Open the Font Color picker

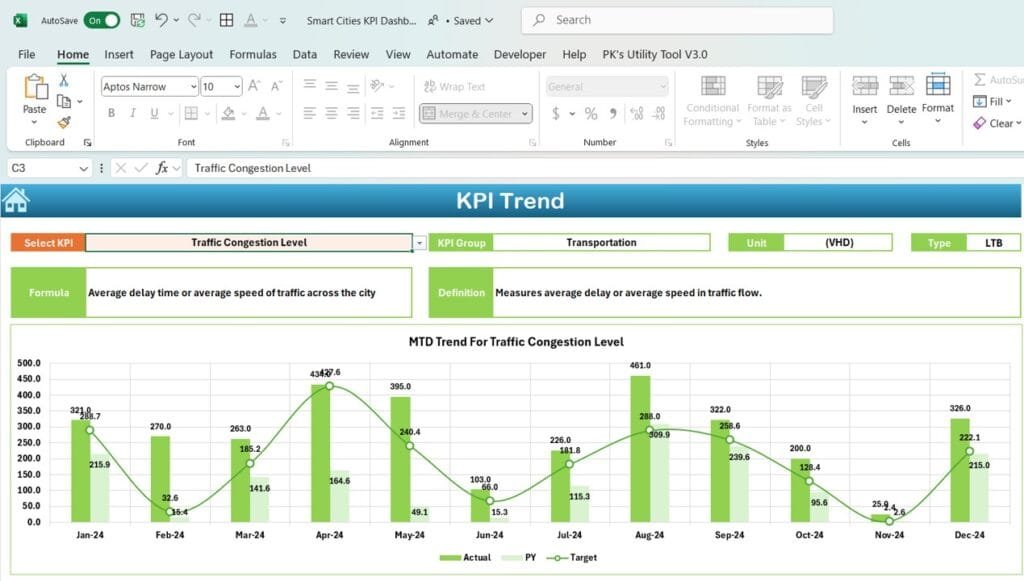click(263, 113)
